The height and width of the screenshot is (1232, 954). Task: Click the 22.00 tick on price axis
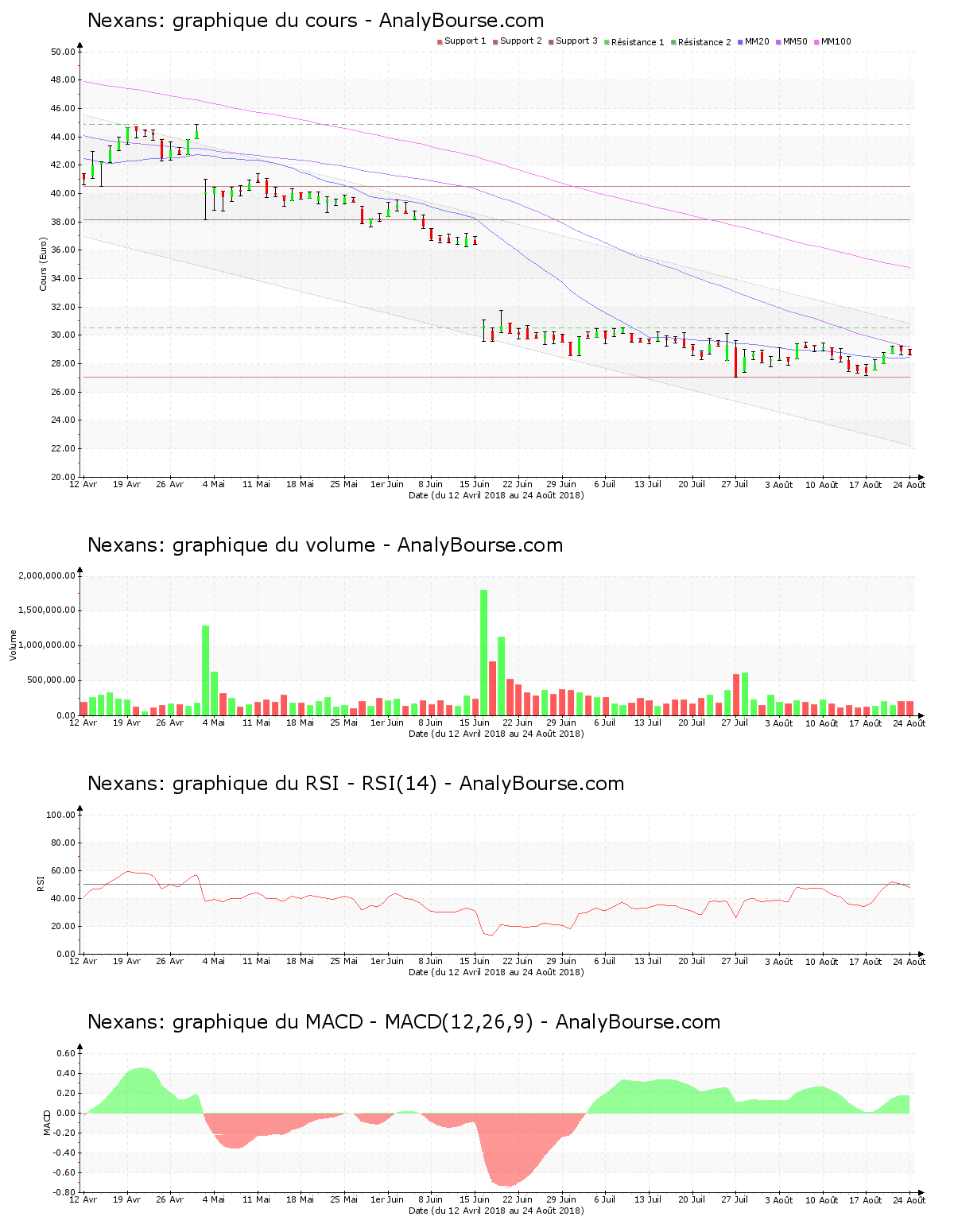pyautogui.click(x=63, y=449)
